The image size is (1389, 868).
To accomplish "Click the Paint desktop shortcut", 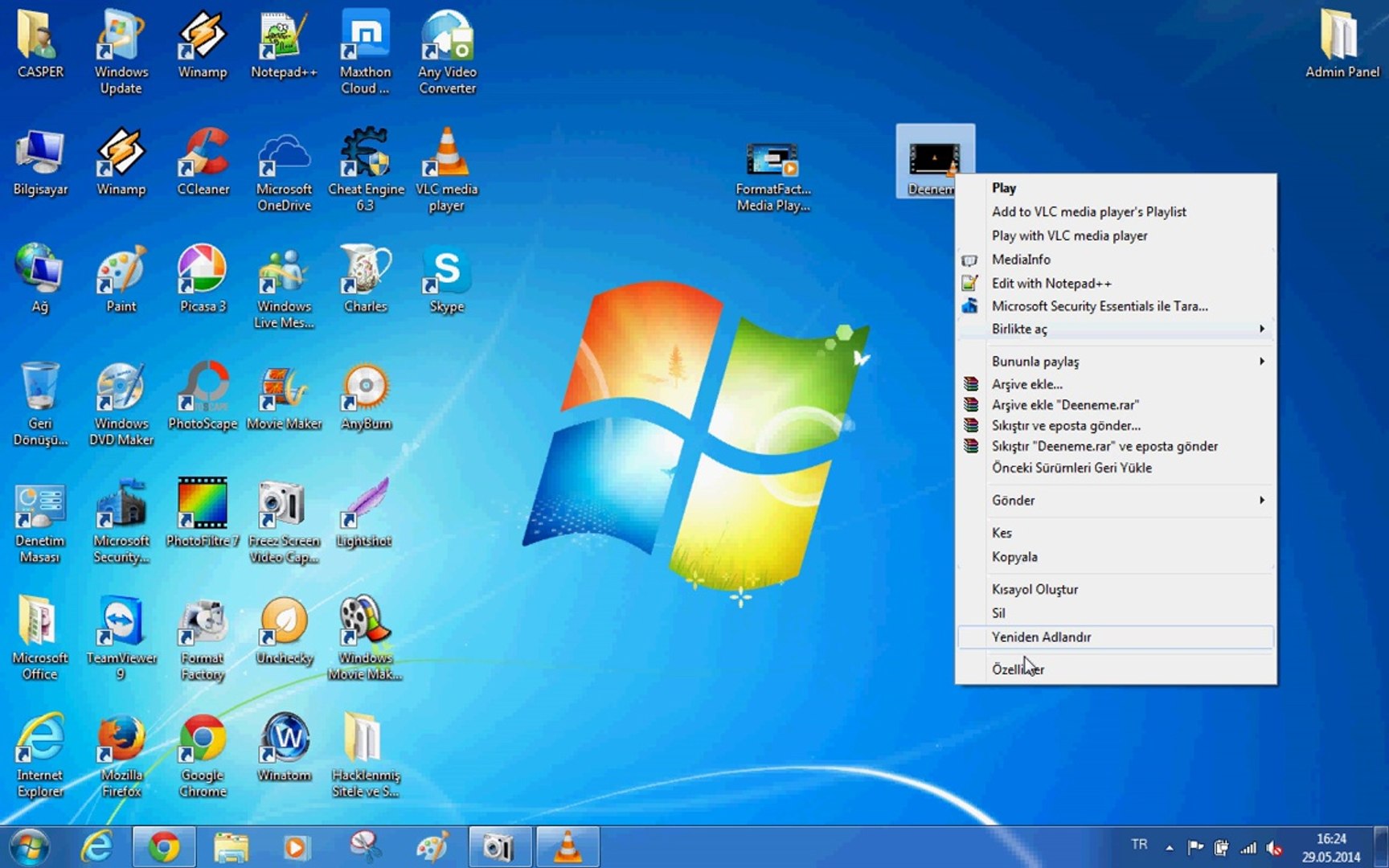I will point(121,280).
